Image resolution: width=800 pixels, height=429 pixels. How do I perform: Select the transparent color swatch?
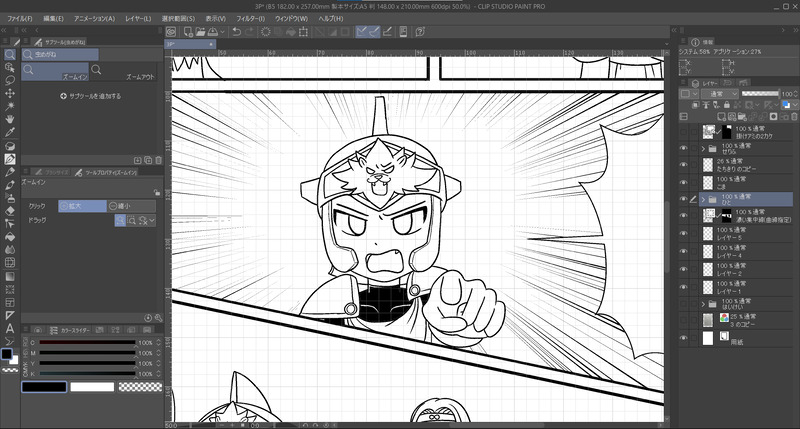tap(140, 387)
